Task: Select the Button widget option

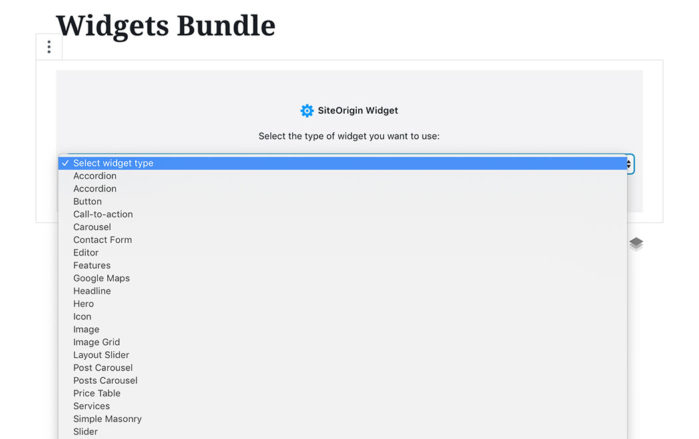Action: coord(87,201)
